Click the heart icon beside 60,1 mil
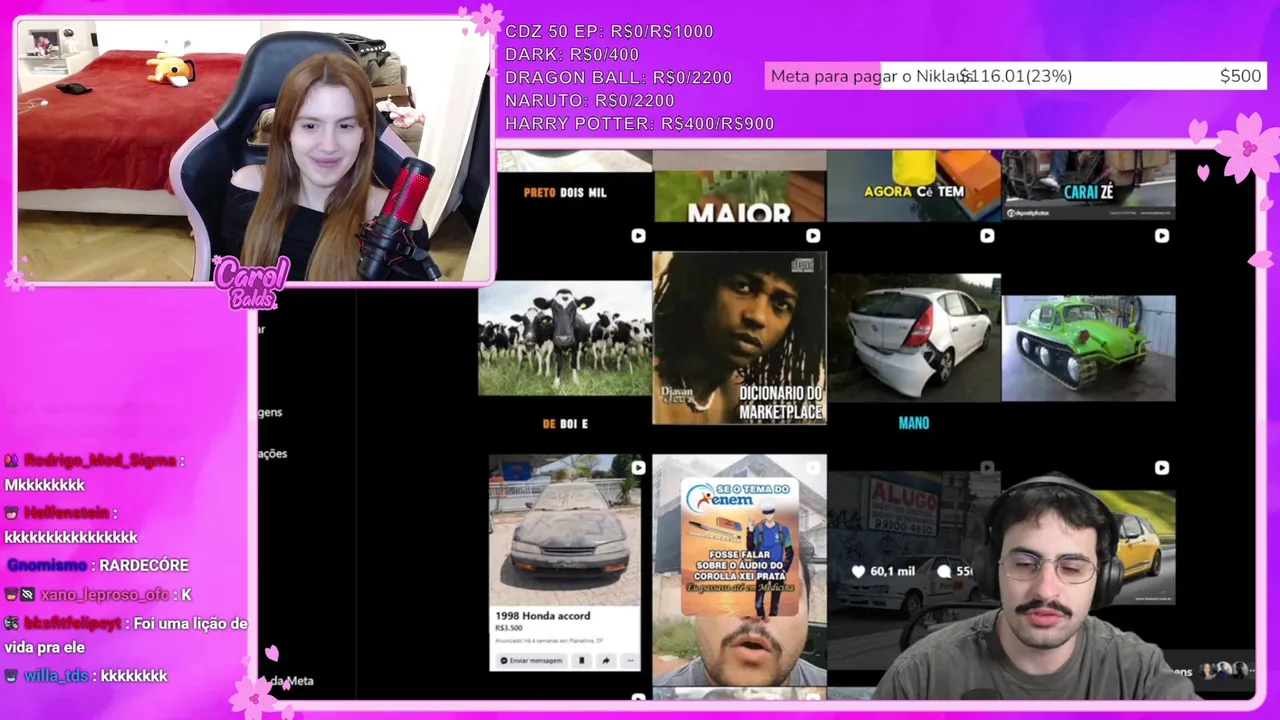The height and width of the screenshot is (720, 1280). click(x=858, y=571)
